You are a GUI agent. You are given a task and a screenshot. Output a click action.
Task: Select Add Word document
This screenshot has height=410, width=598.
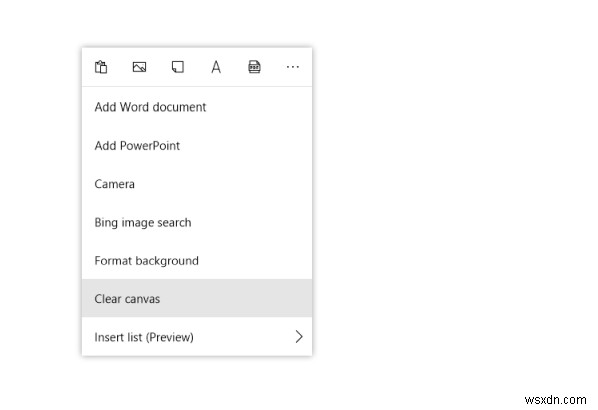click(197, 107)
